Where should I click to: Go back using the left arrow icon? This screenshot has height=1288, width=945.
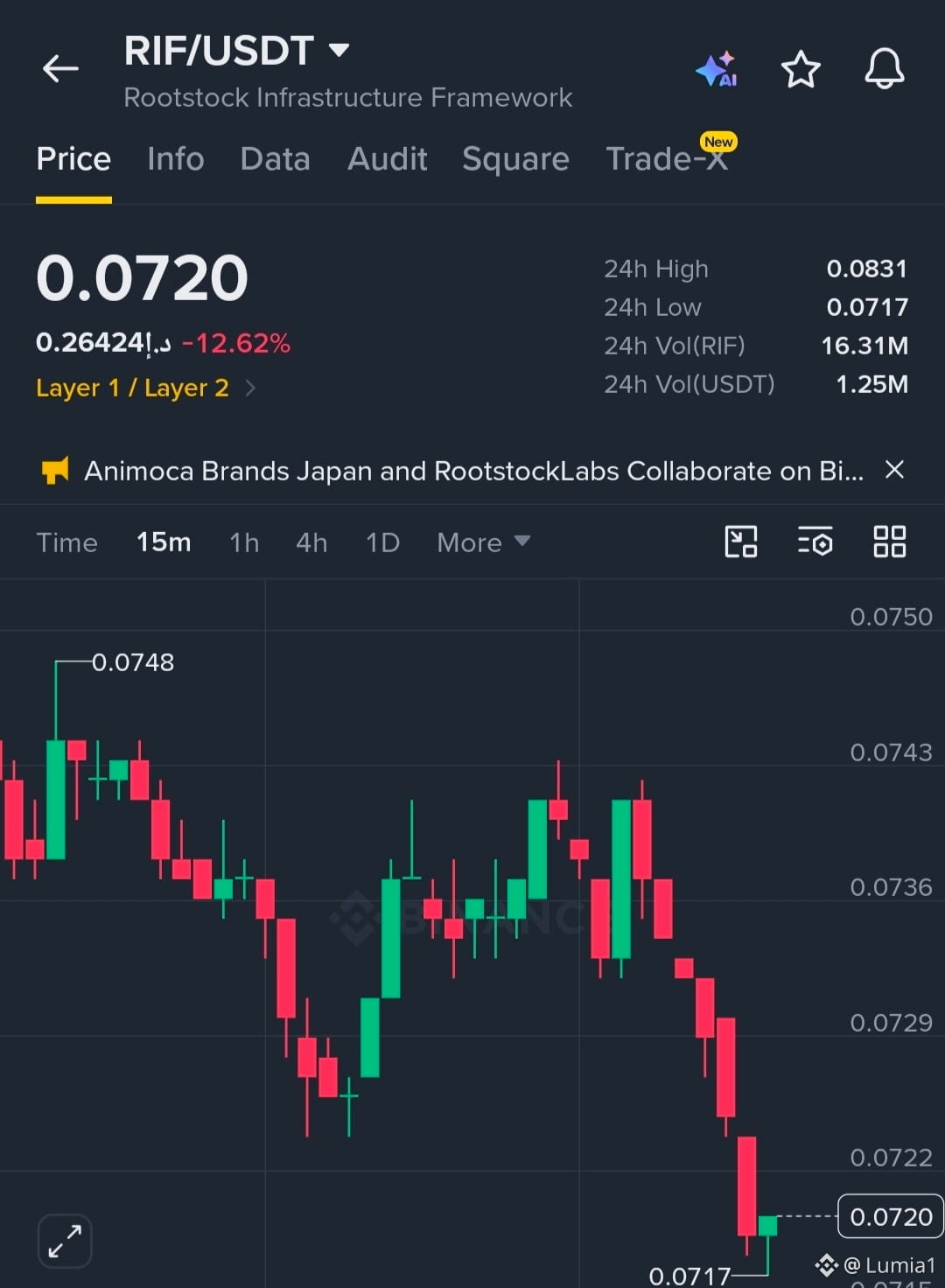click(x=60, y=68)
